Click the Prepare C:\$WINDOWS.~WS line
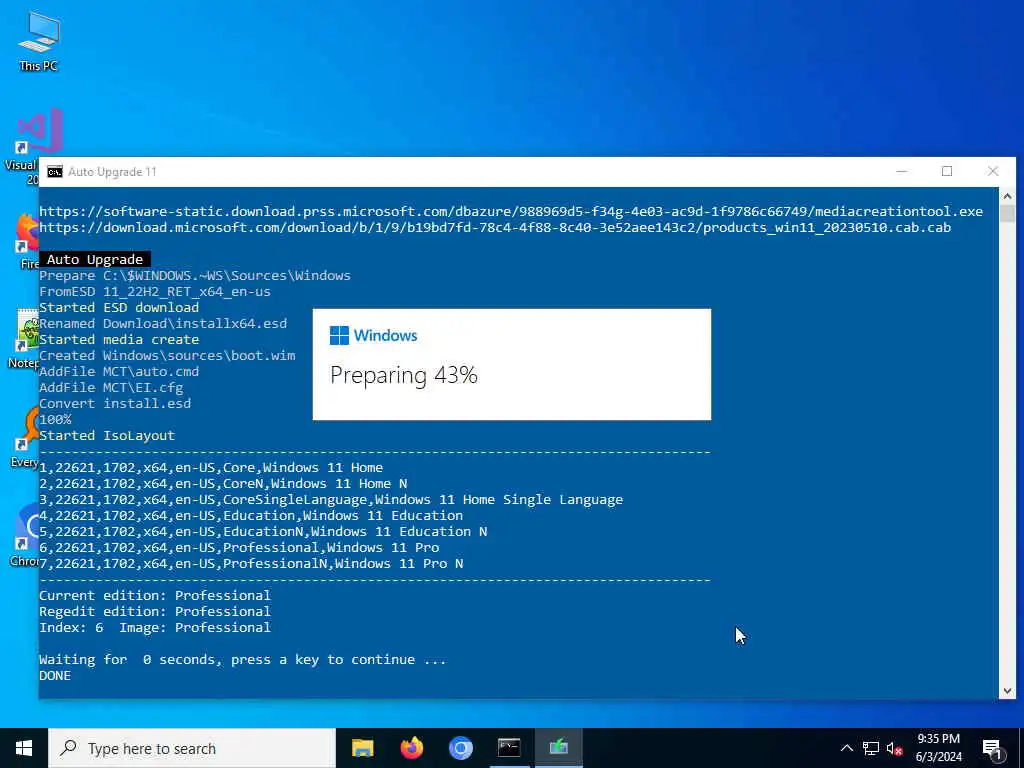Viewport: 1024px width, 768px height. tap(195, 276)
